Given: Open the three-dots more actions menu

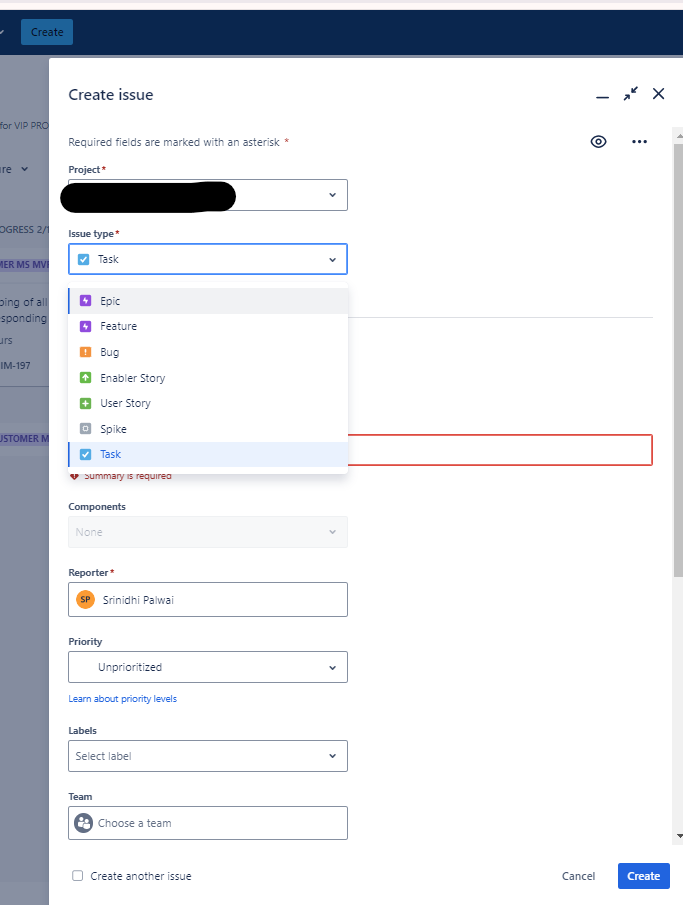Looking at the screenshot, I should click(x=640, y=142).
